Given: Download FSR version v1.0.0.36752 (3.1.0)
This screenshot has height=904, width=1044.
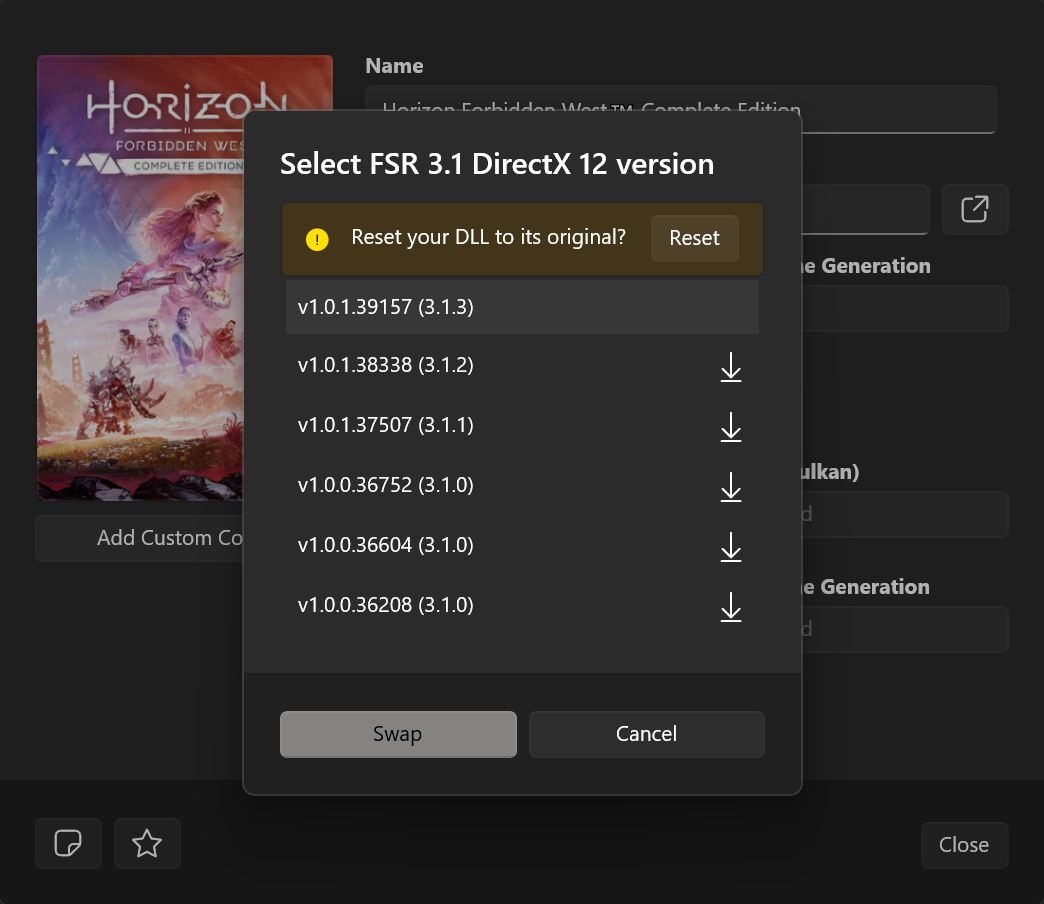Looking at the screenshot, I should coord(730,487).
